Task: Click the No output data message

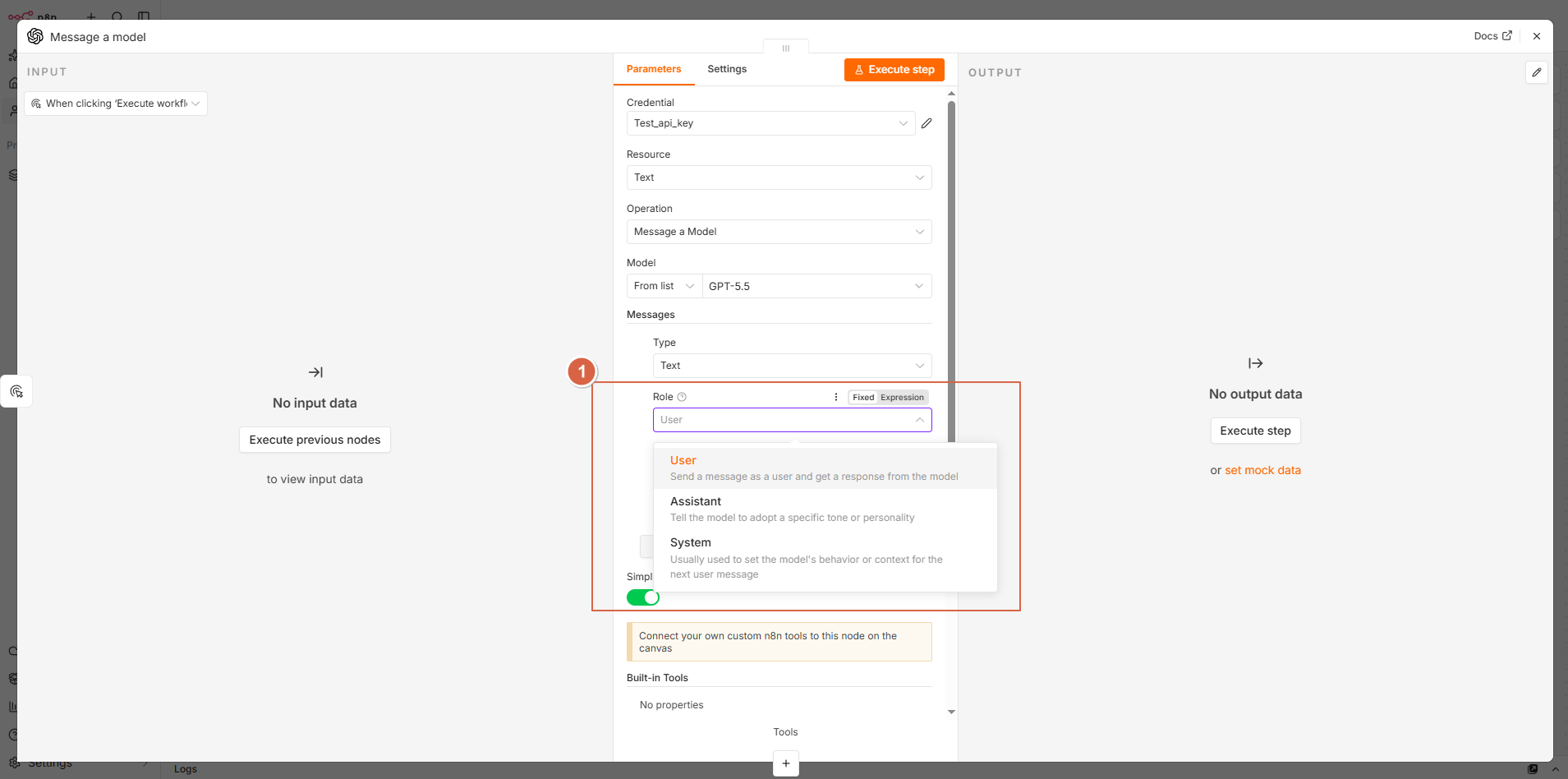Action: point(1255,394)
